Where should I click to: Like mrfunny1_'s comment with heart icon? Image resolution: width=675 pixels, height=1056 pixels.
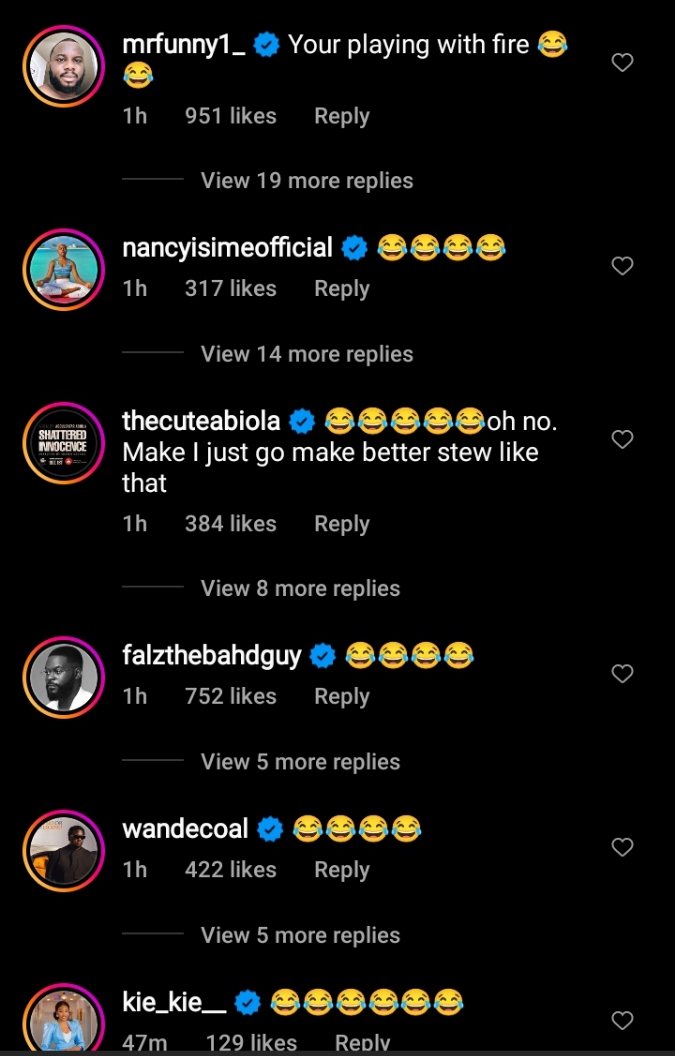click(x=622, y=63)
